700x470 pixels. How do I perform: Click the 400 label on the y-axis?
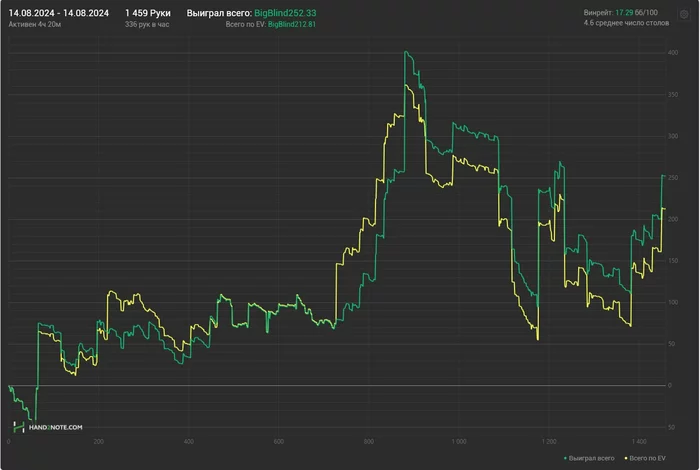click(674, 53)
